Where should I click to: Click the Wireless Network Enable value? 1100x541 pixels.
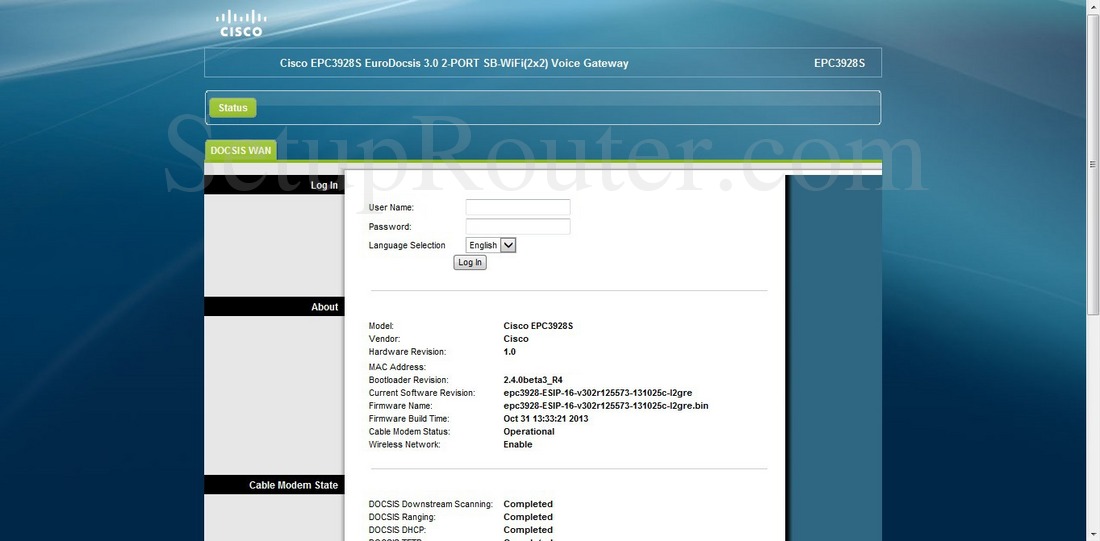[518, 445]
